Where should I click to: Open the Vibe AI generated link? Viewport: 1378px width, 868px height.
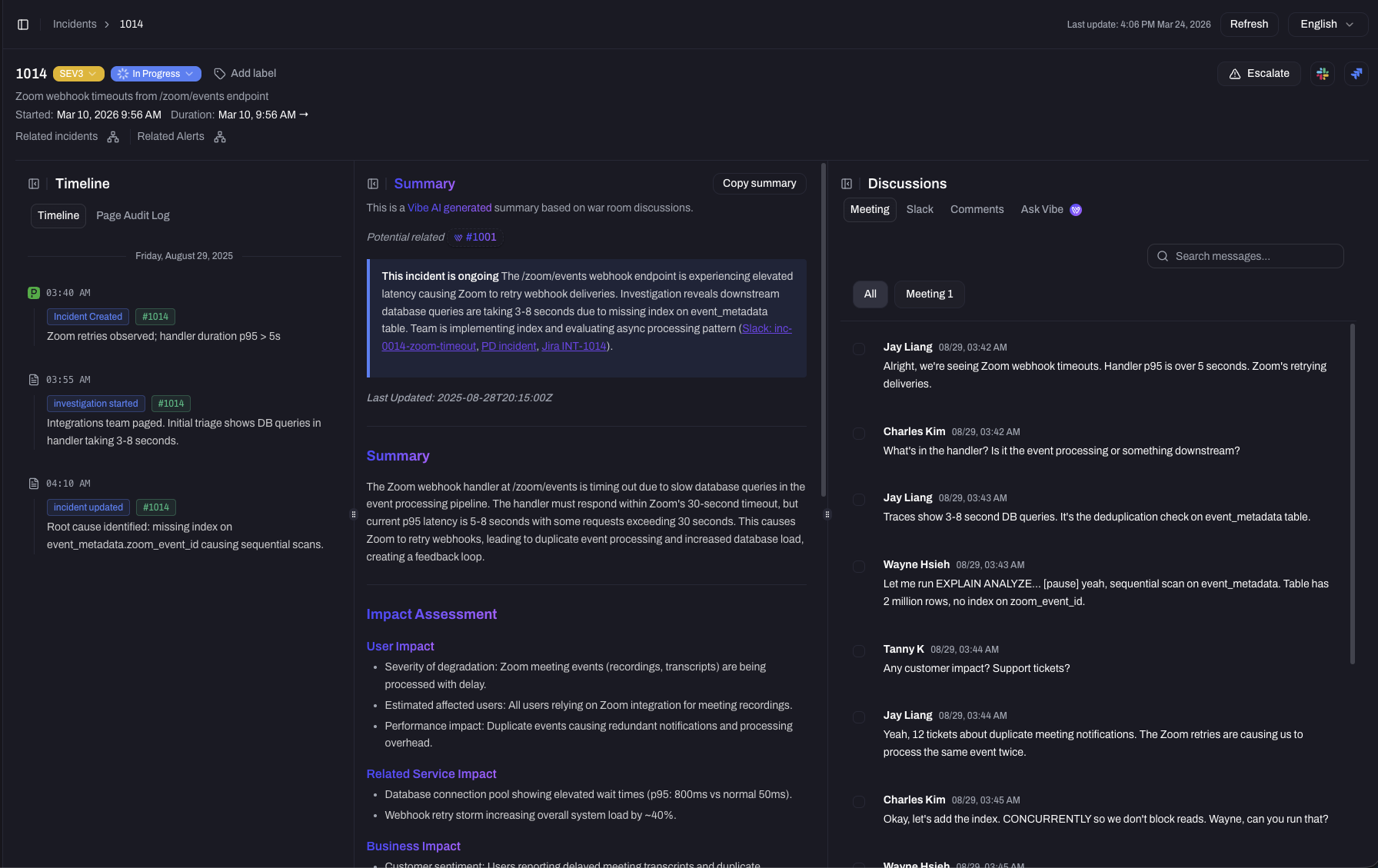450,208
